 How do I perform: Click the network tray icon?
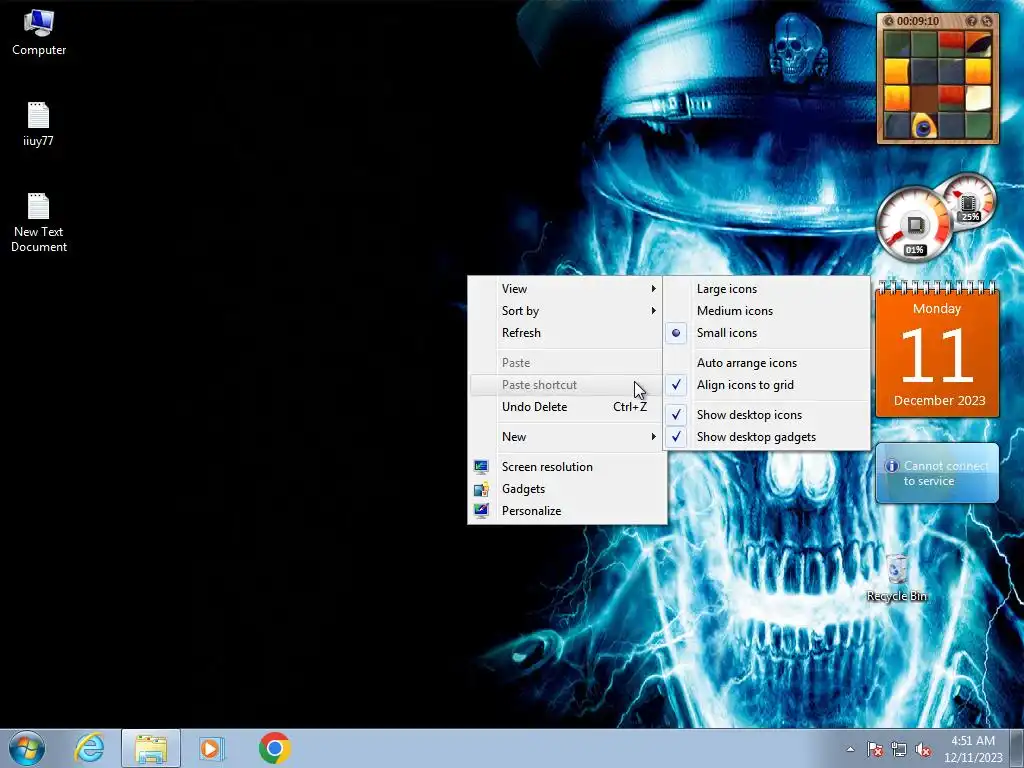(x=899, y=749)
